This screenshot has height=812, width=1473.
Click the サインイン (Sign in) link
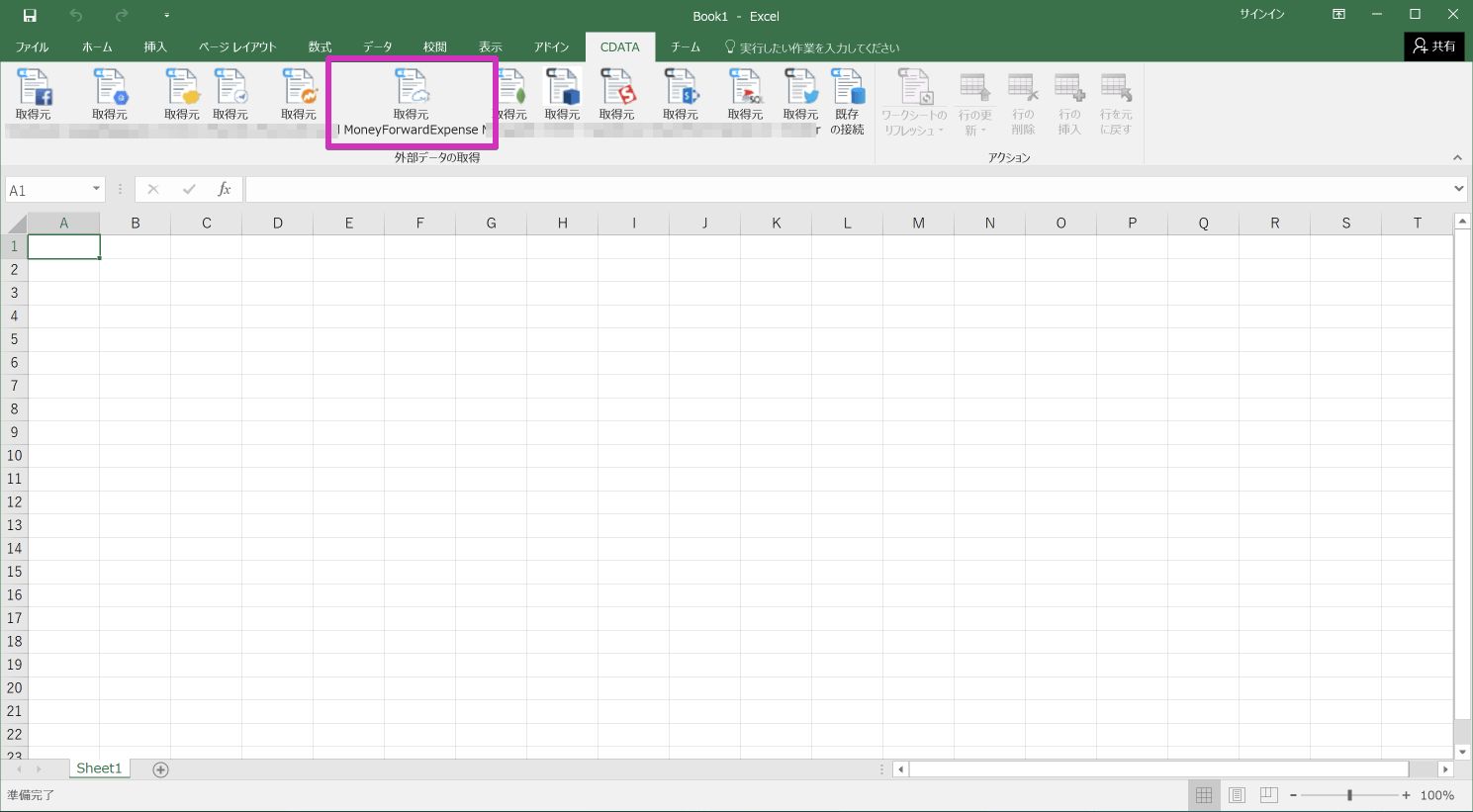click(1262, 15)
